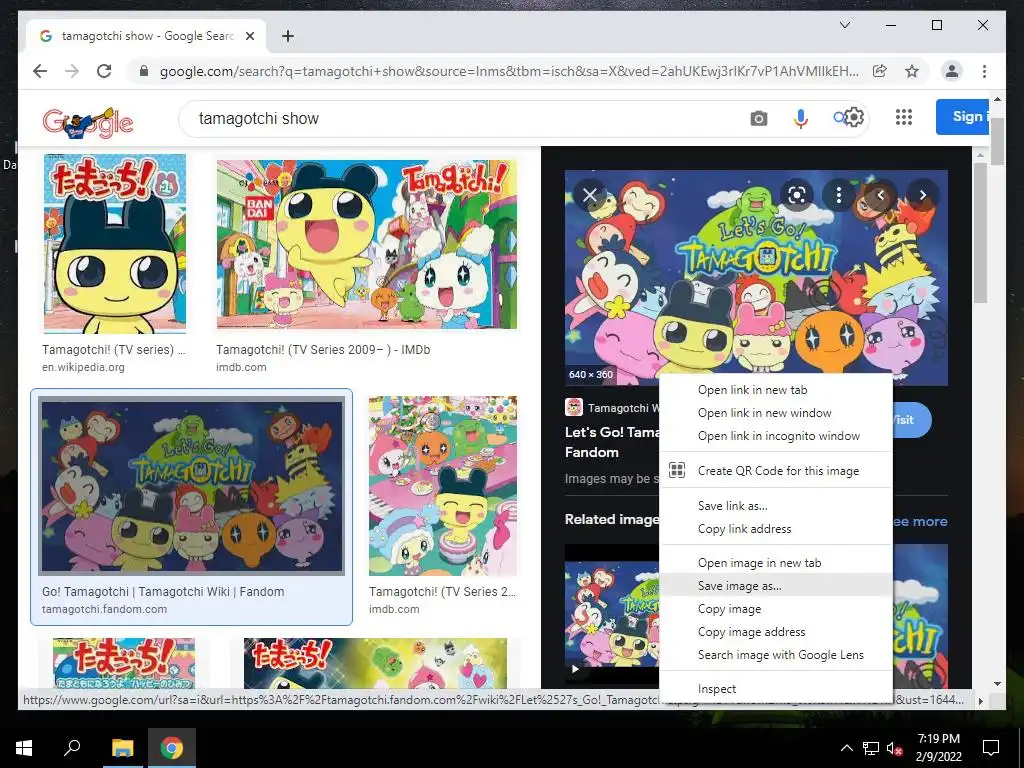Click the QR code icon in context menu
Viewport: 1024px width, 768px height.
click(677, 470)
